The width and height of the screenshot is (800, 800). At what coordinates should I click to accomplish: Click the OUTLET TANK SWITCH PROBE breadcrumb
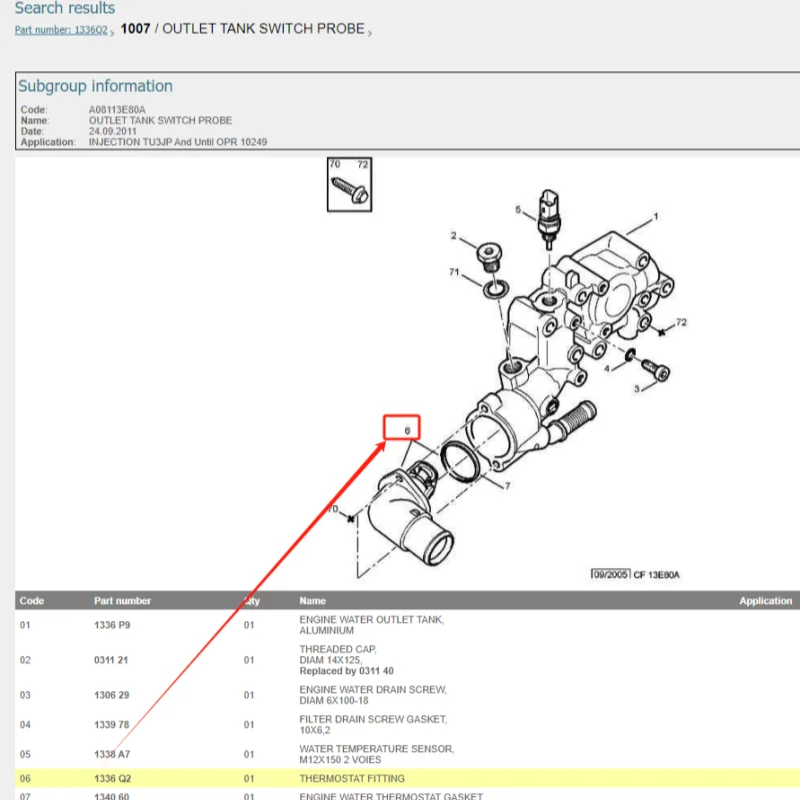click(263, 29)
